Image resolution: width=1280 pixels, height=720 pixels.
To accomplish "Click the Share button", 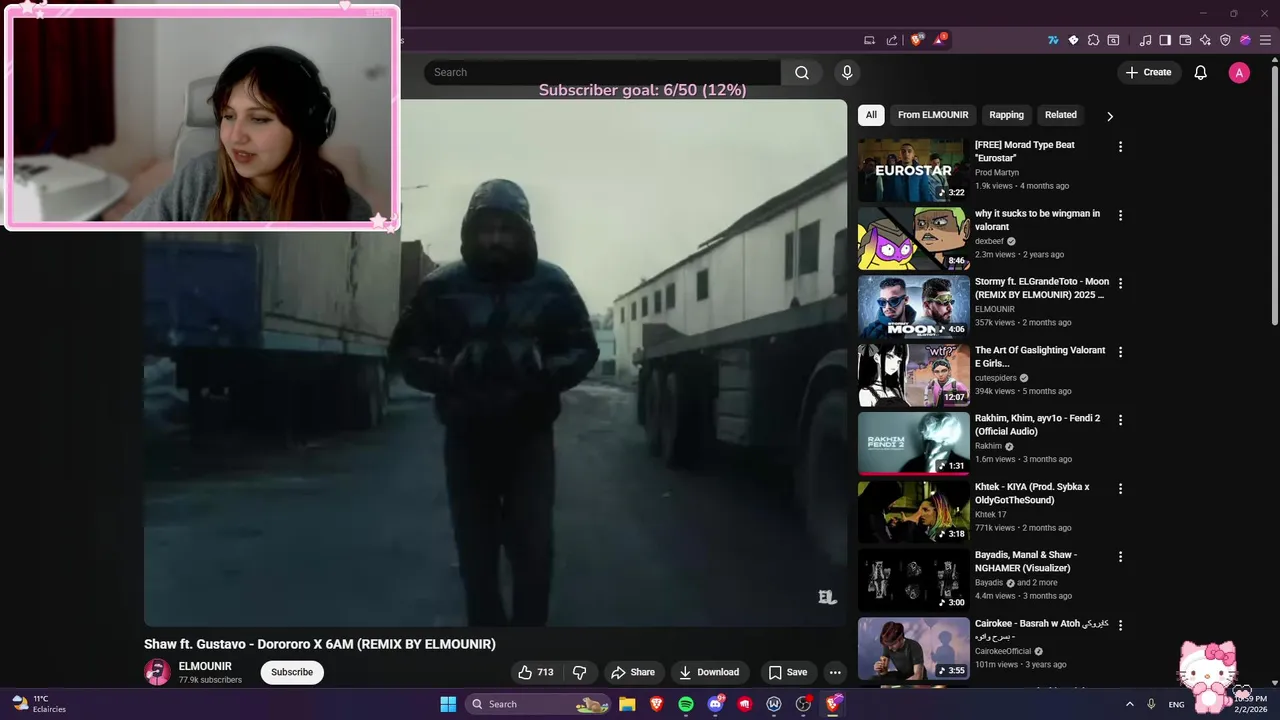I will [x=633, y=672].
